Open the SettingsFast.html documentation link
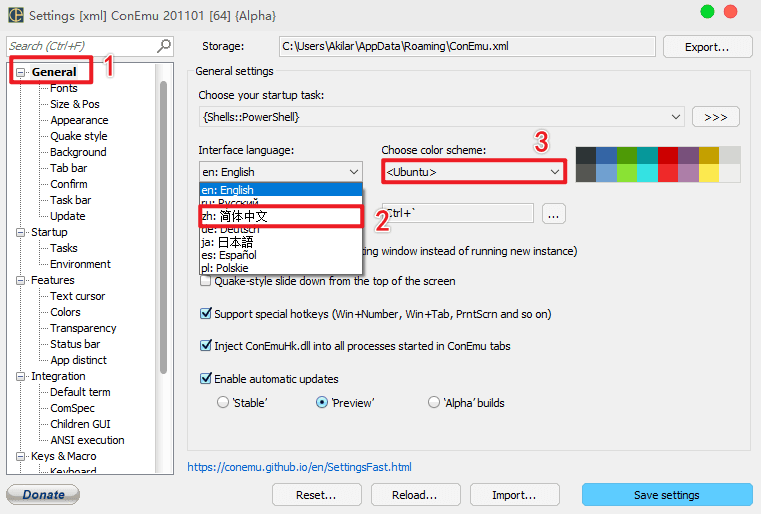Image resolution: width=761 pixels, height=514 pixels. click(299, 467)
